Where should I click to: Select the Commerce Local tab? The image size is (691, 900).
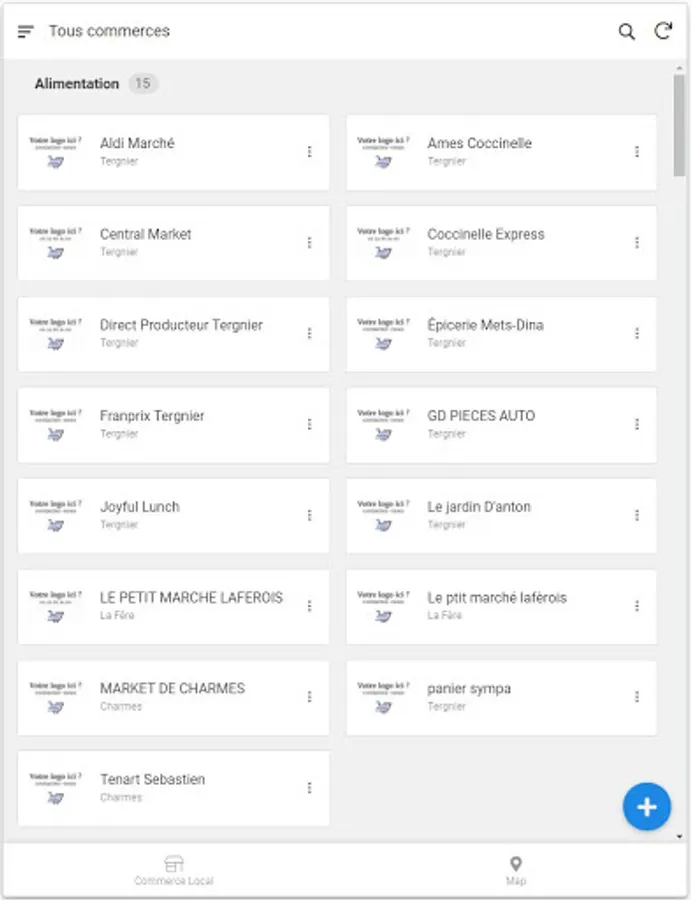click(174, 870)
